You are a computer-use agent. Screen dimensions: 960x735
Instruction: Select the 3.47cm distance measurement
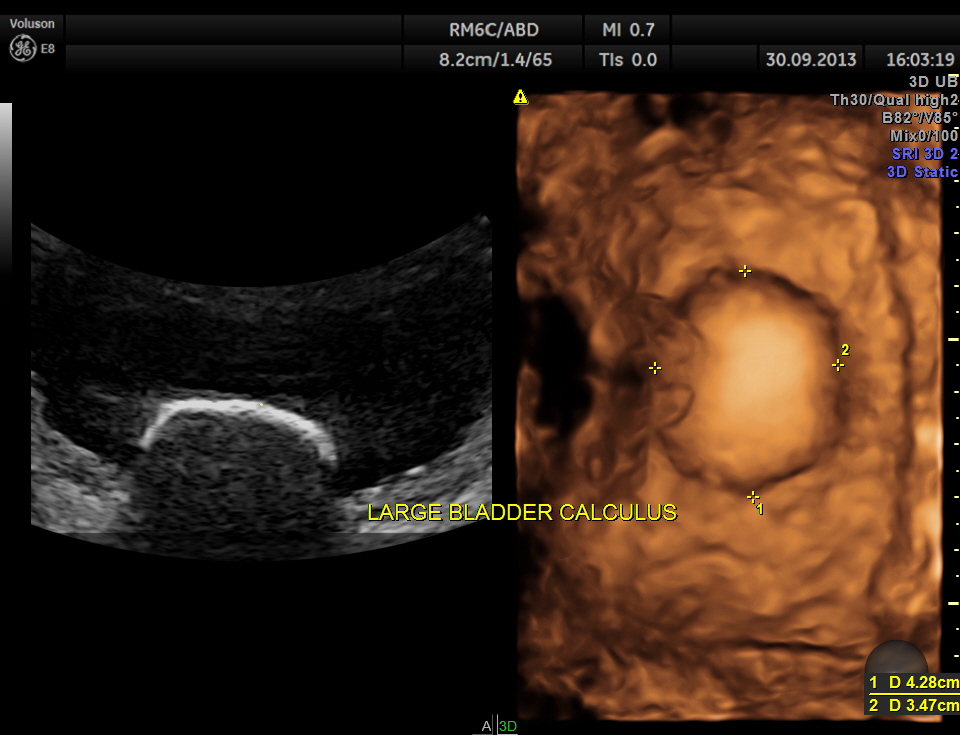(914, 706)
